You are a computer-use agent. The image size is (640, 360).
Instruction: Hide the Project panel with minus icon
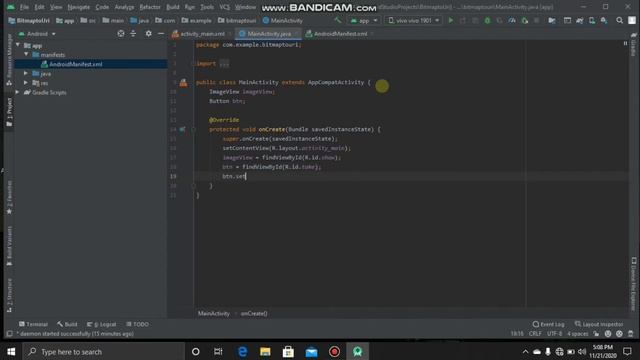tap(161, 33)
